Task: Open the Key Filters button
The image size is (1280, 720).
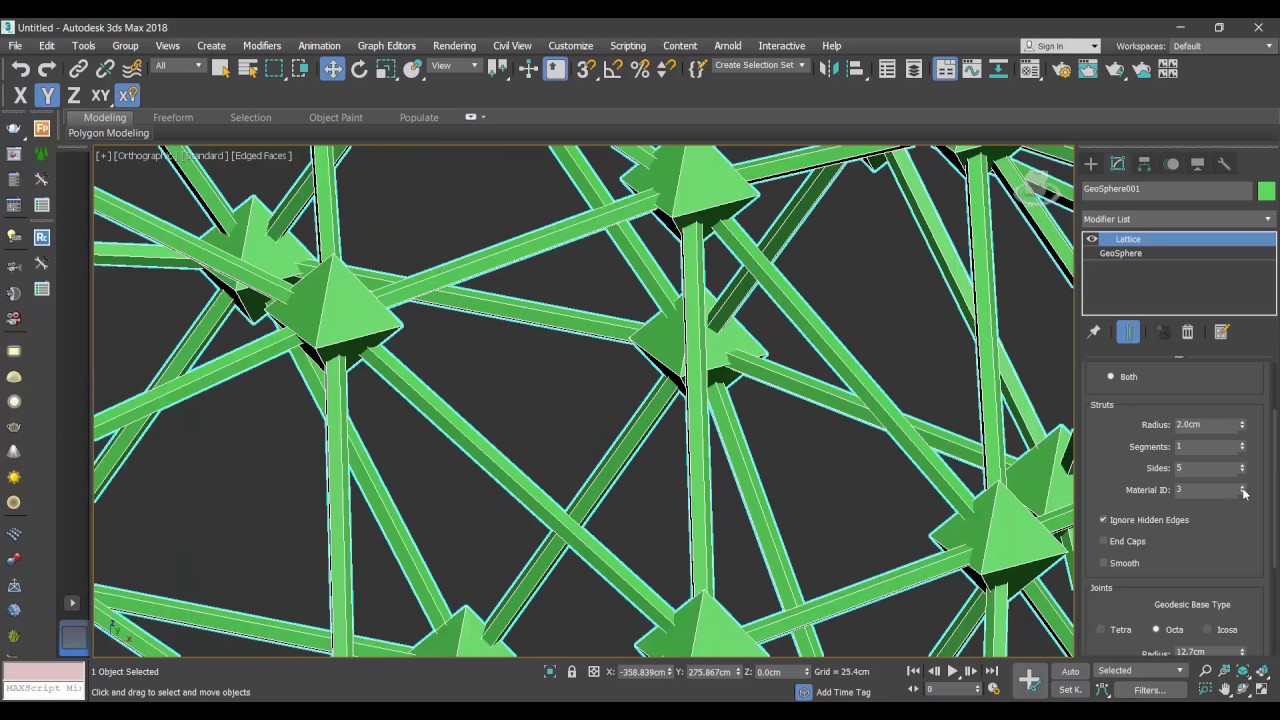Action: click(1150, 690)
